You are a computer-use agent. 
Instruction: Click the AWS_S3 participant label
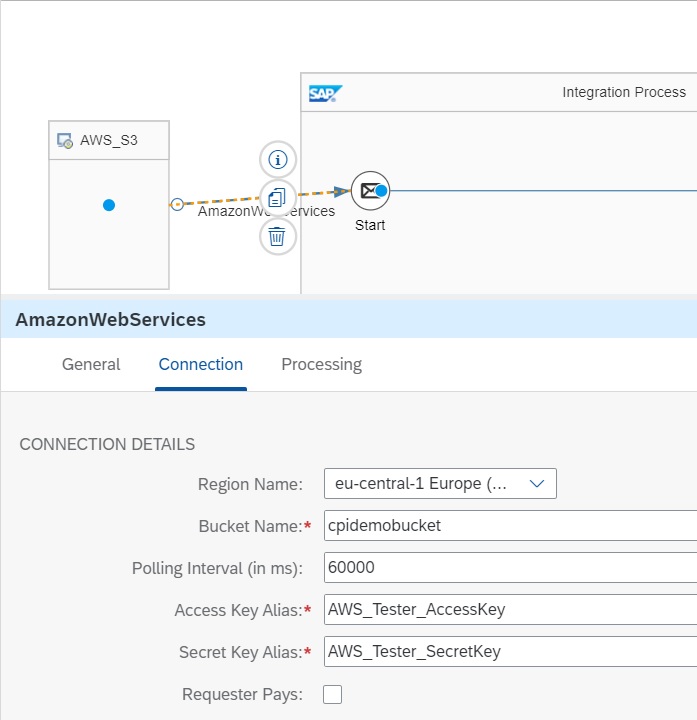[x=109, y=140]
